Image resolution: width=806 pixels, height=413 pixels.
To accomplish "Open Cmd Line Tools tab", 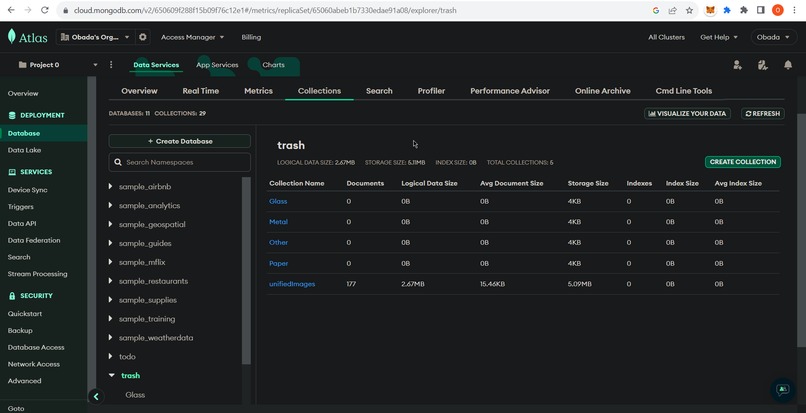I will pyautogui.click(x=684, y=91).
